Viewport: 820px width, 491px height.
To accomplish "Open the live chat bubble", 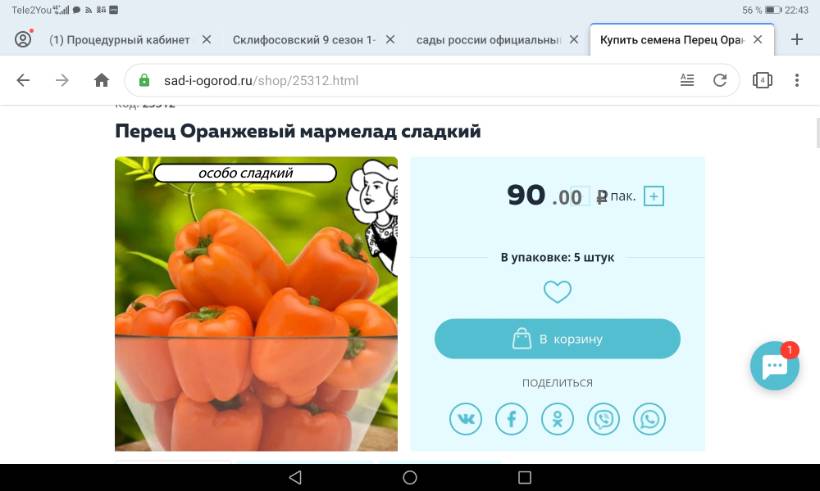I will click(775, 366).
